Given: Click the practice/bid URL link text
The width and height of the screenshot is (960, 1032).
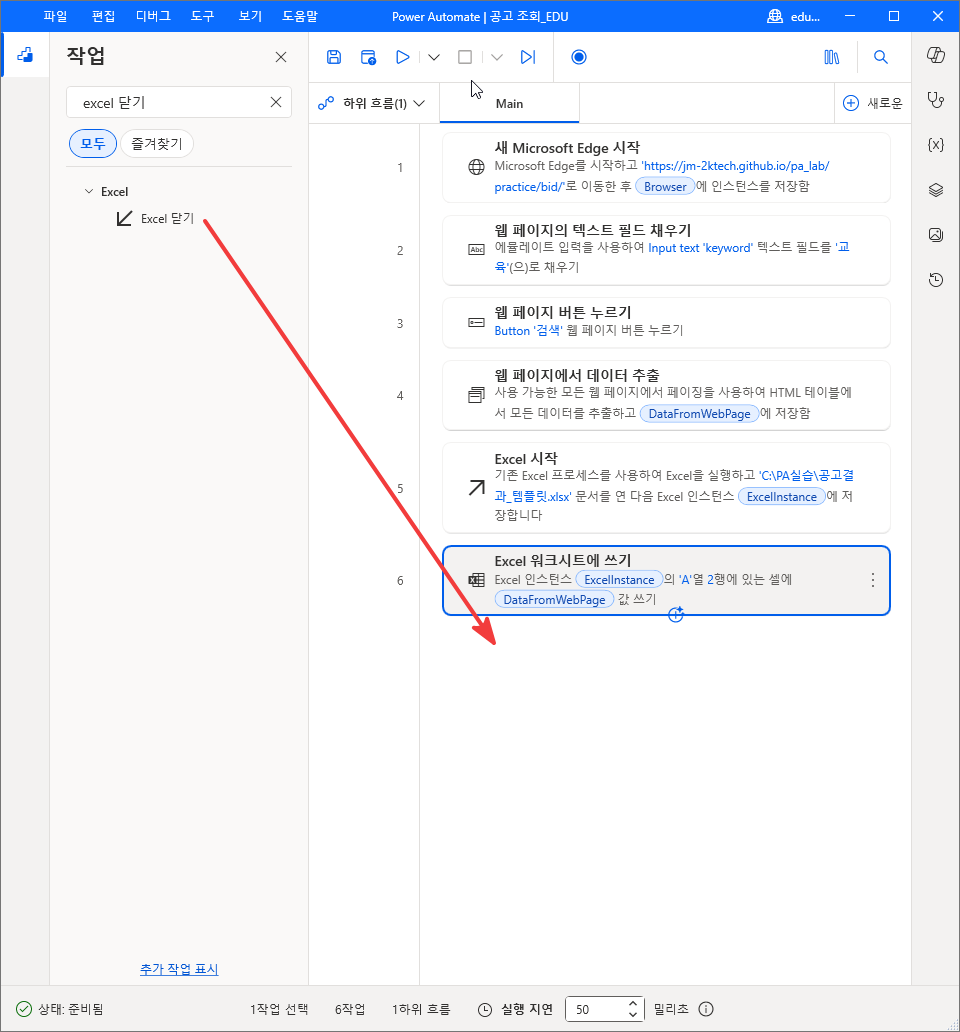Looking at the screenshot, I should coord(528,187).
